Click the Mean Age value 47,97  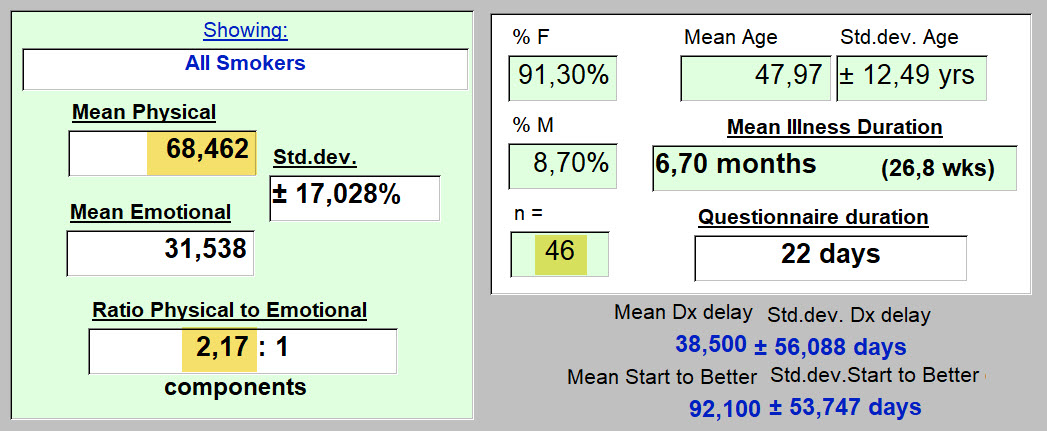pos(756,78)
